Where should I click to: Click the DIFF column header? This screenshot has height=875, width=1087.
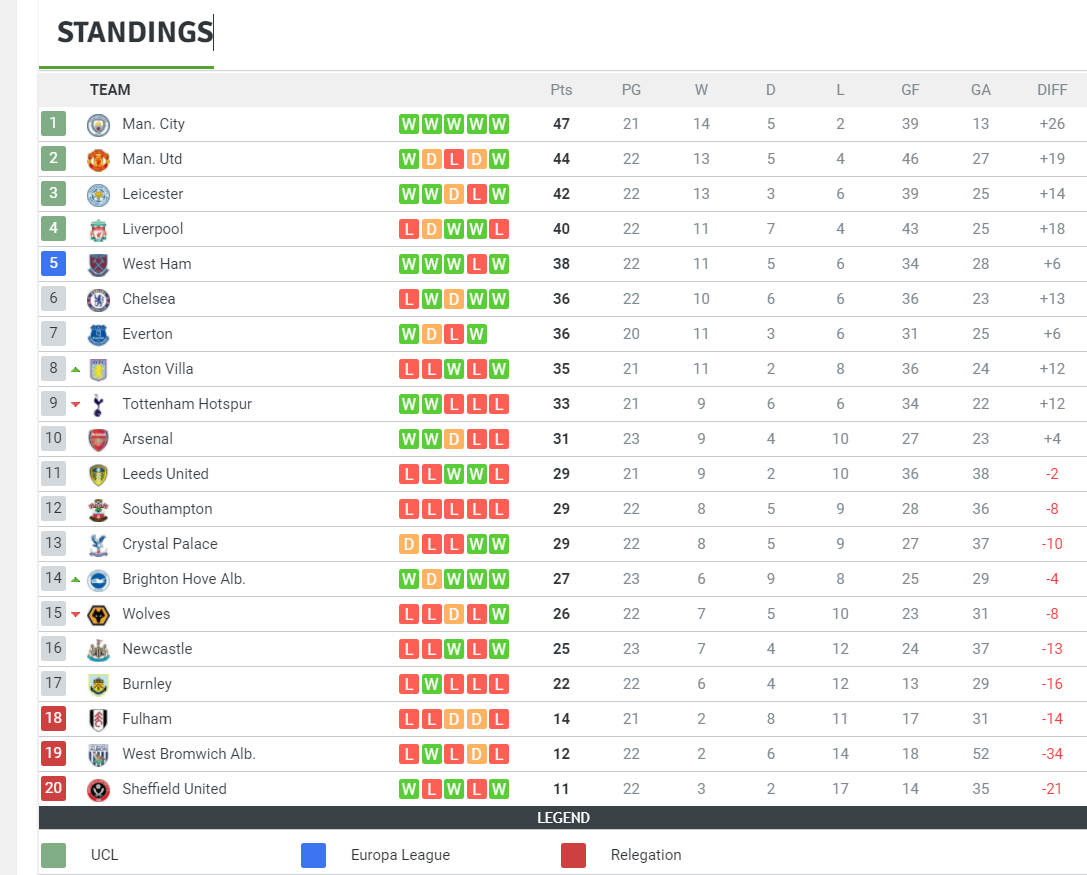[x=1052, y=90]
